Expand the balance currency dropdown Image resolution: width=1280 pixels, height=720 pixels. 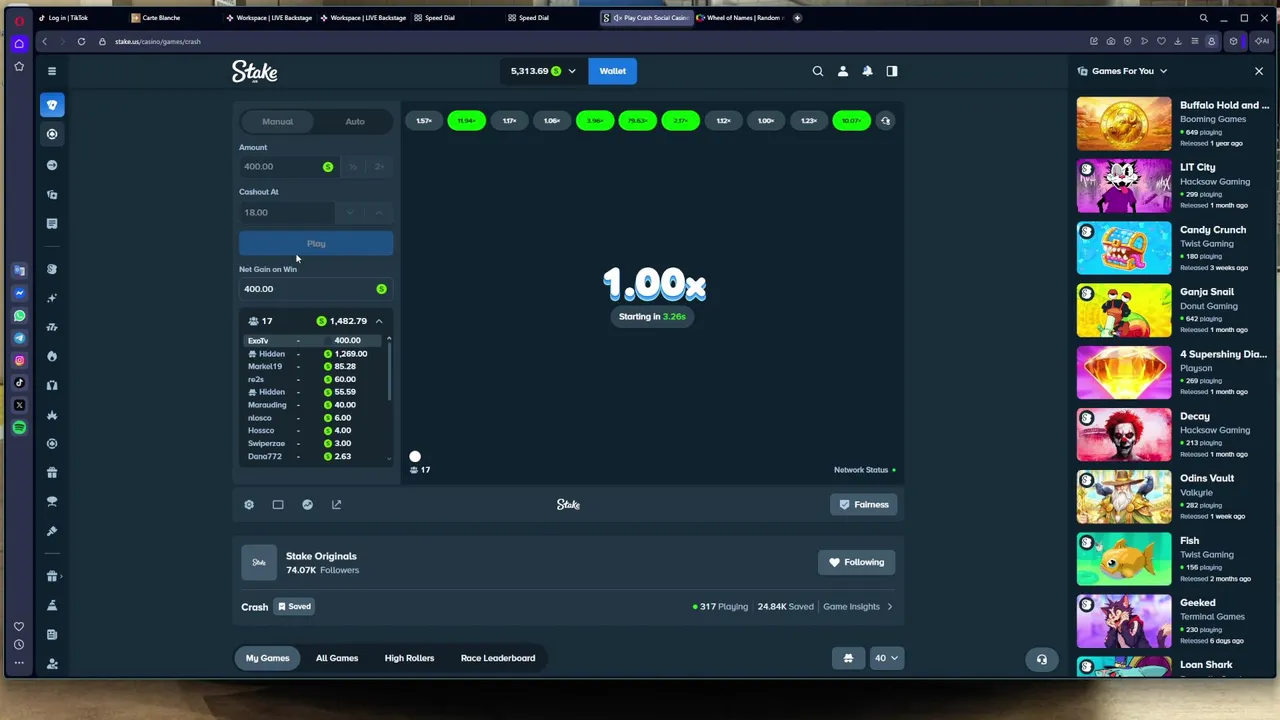[x=572, y=71]
